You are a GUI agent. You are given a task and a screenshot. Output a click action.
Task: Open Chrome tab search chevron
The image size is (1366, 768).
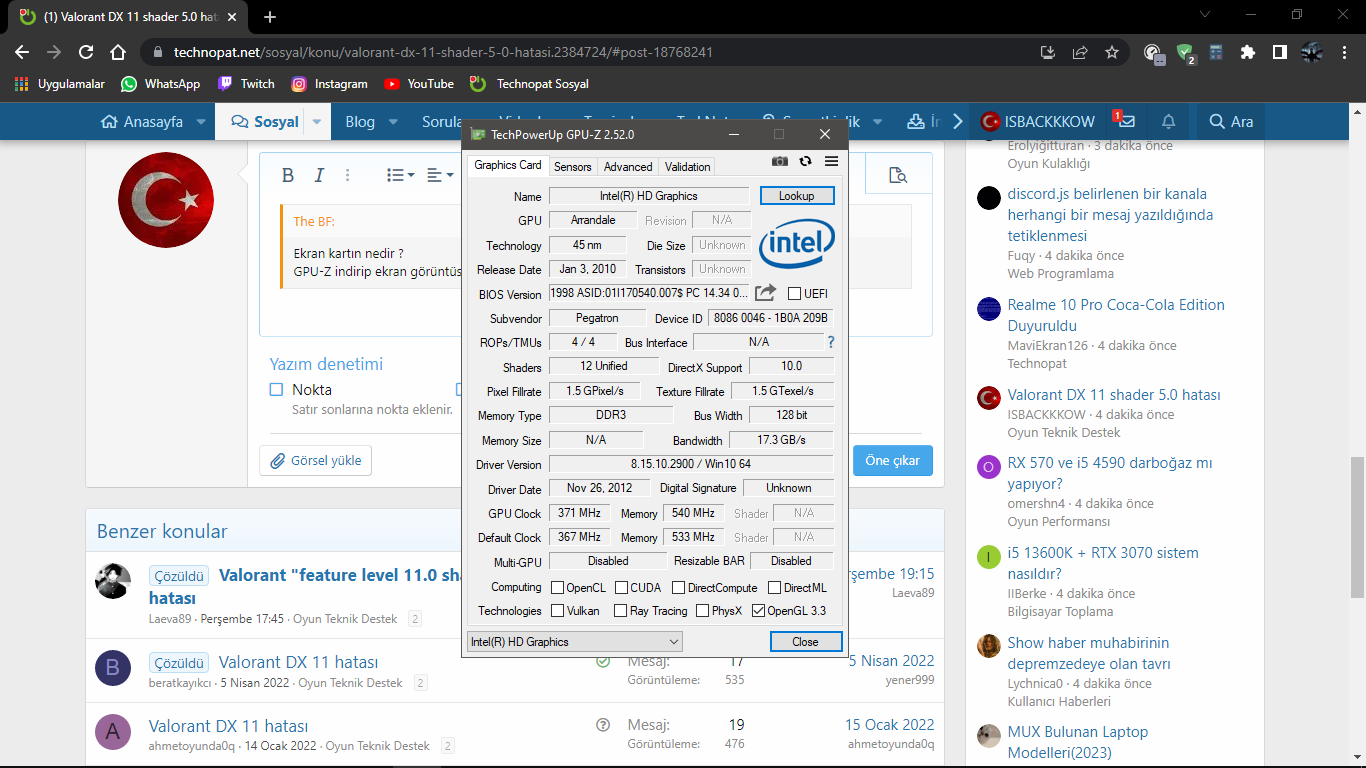[1205, 16]
